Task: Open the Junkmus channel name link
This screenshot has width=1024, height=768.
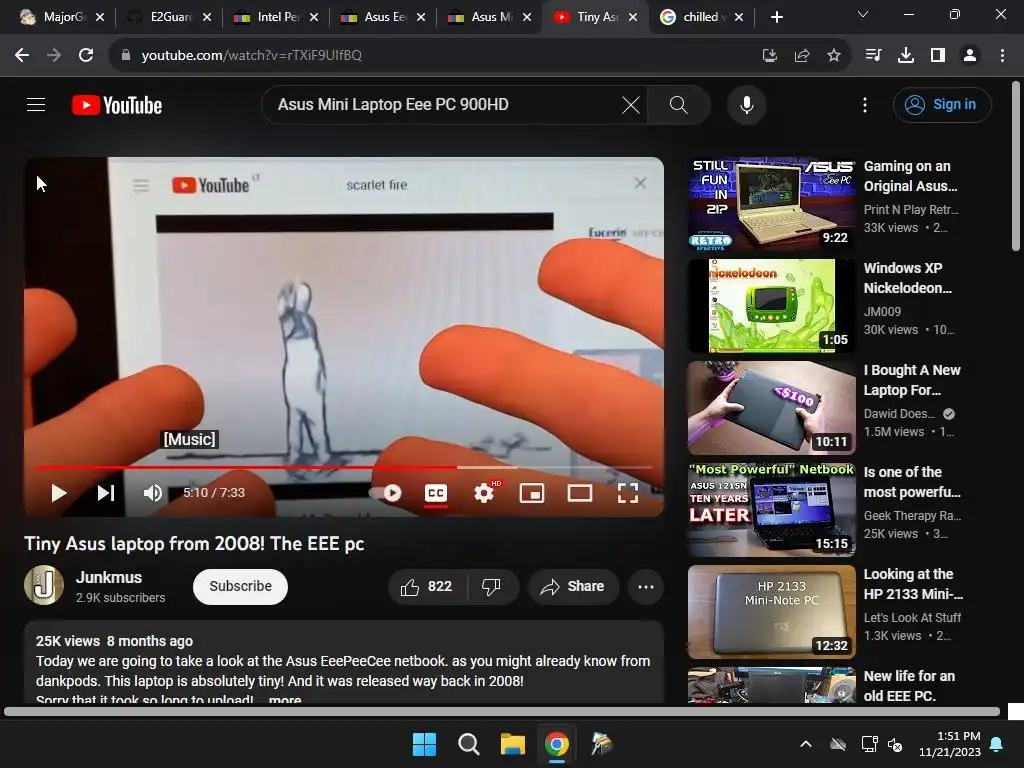Action: coord(108,577)
